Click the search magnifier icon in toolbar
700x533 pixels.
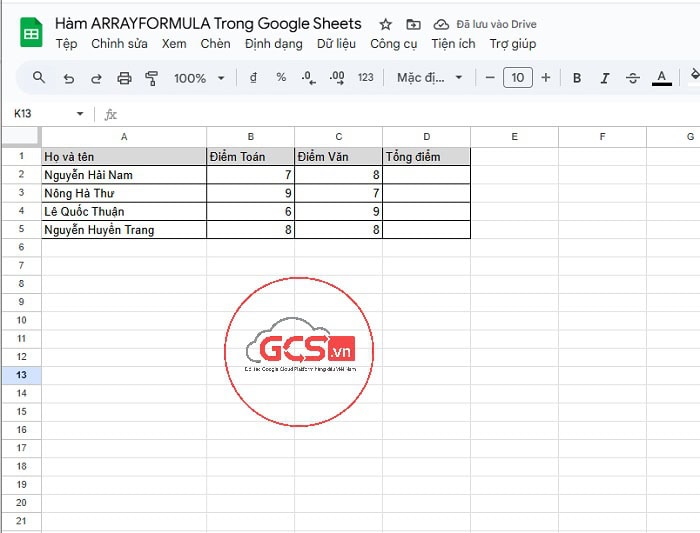click(39, 78)
